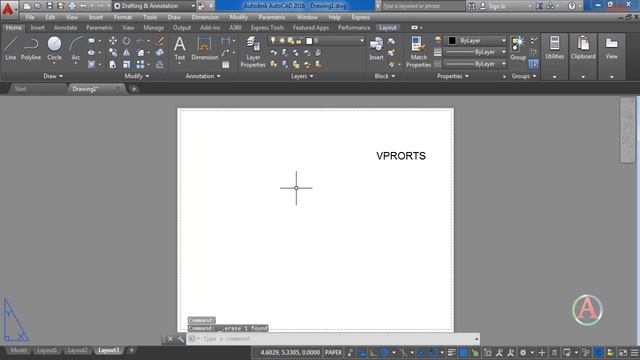Open Layer Properties manager

pos(253,52)
